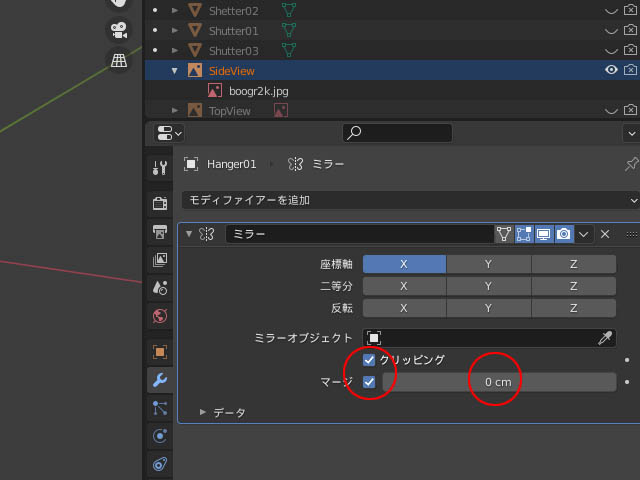
Task: Enable 反転 X button
Action: coord(404,308)
